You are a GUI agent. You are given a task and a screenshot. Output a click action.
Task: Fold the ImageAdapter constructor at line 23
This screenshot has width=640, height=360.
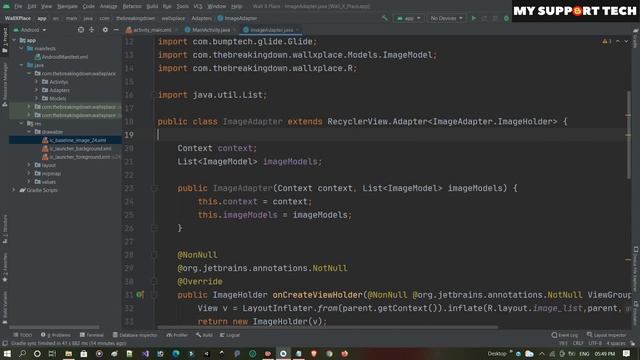point(155,188)
